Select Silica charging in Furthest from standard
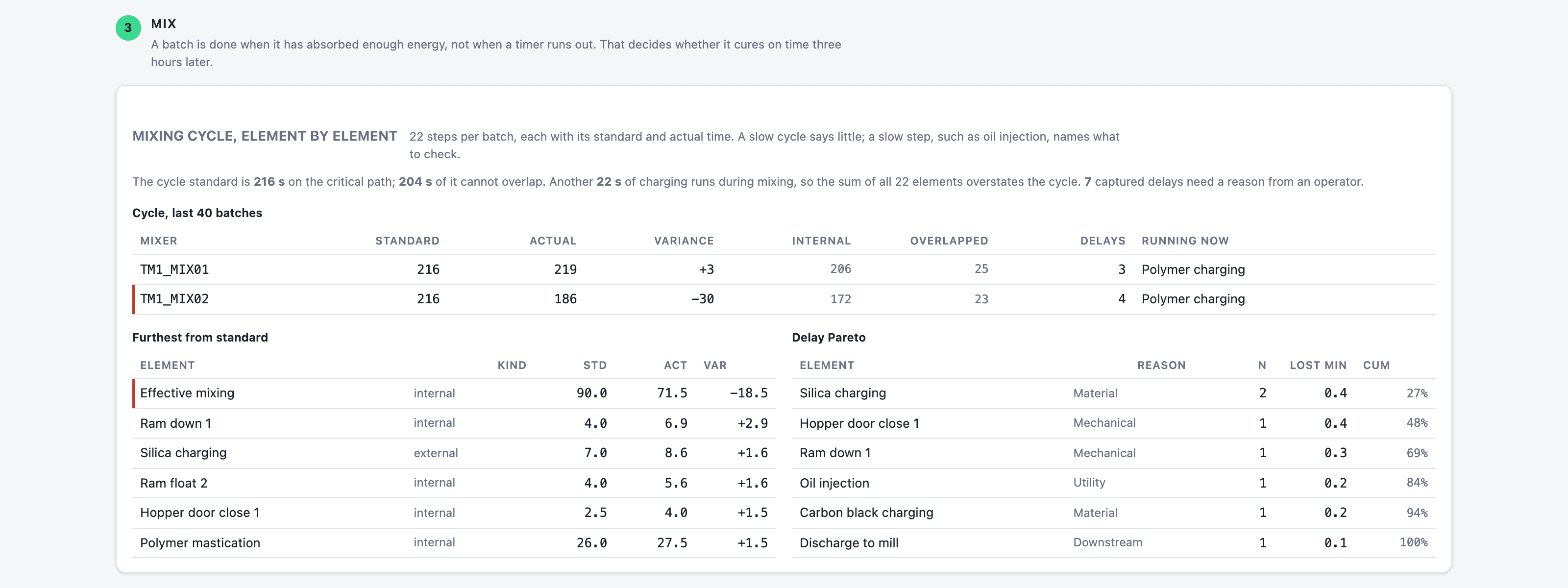The width and height of the screenshot is (1568, 588). (x=454, y=453)
